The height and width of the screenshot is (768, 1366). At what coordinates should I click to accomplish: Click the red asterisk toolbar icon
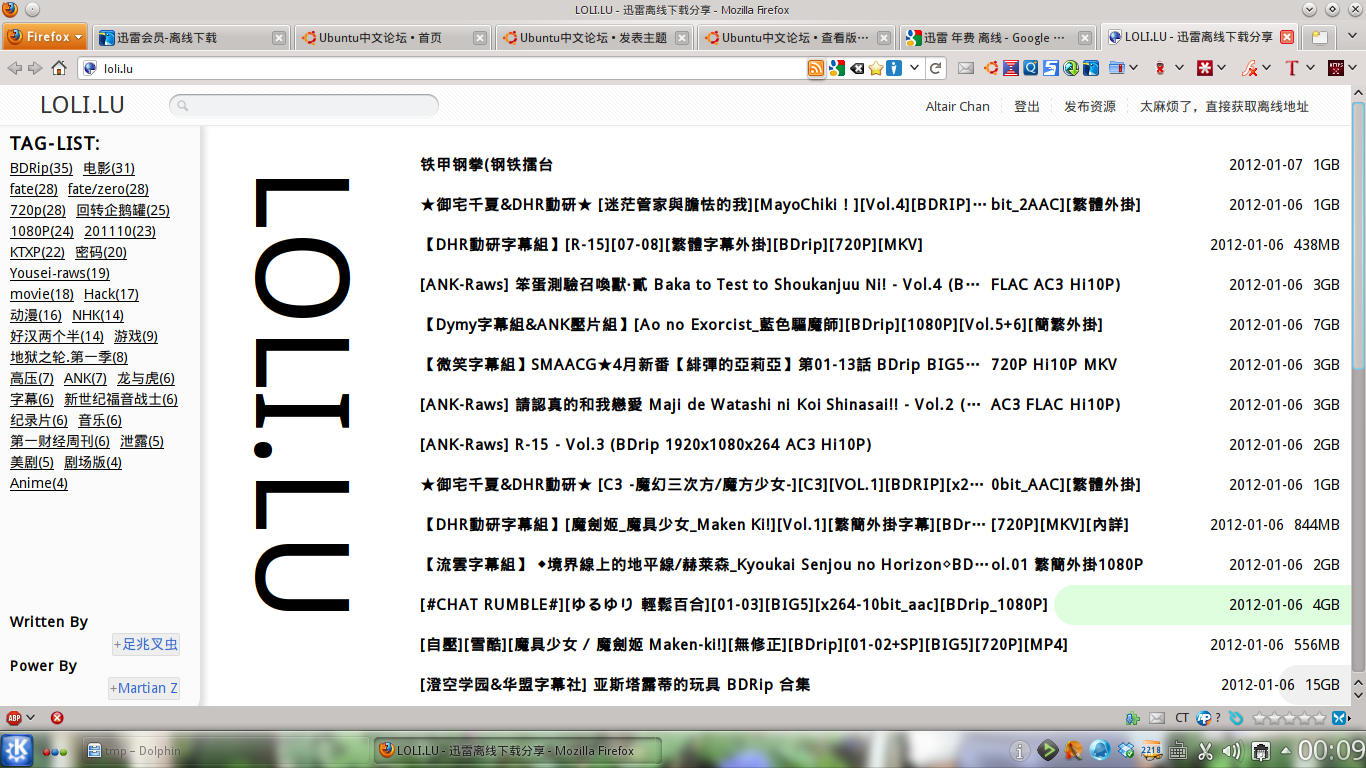pos(1206,68)
